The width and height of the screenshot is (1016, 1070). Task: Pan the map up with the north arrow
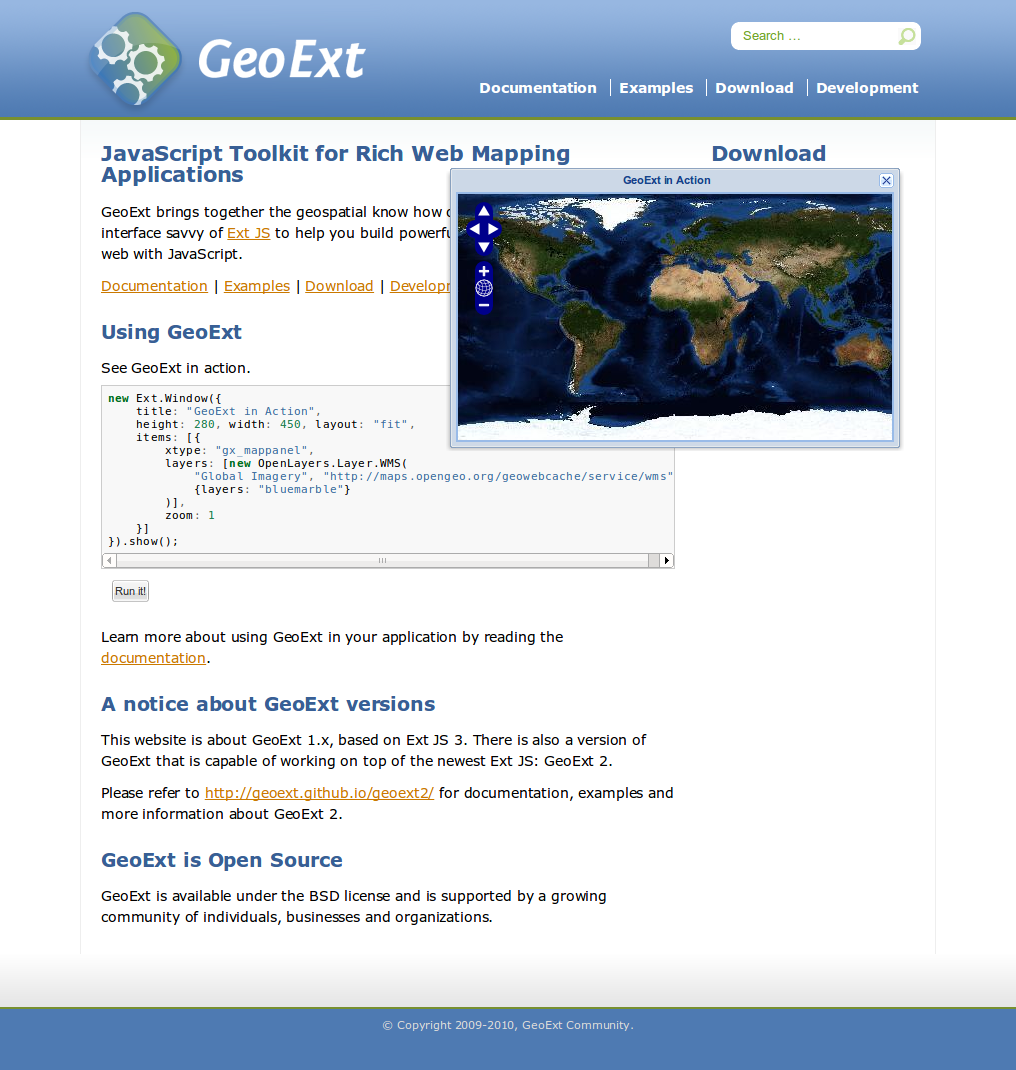click(x=484, y=211)
